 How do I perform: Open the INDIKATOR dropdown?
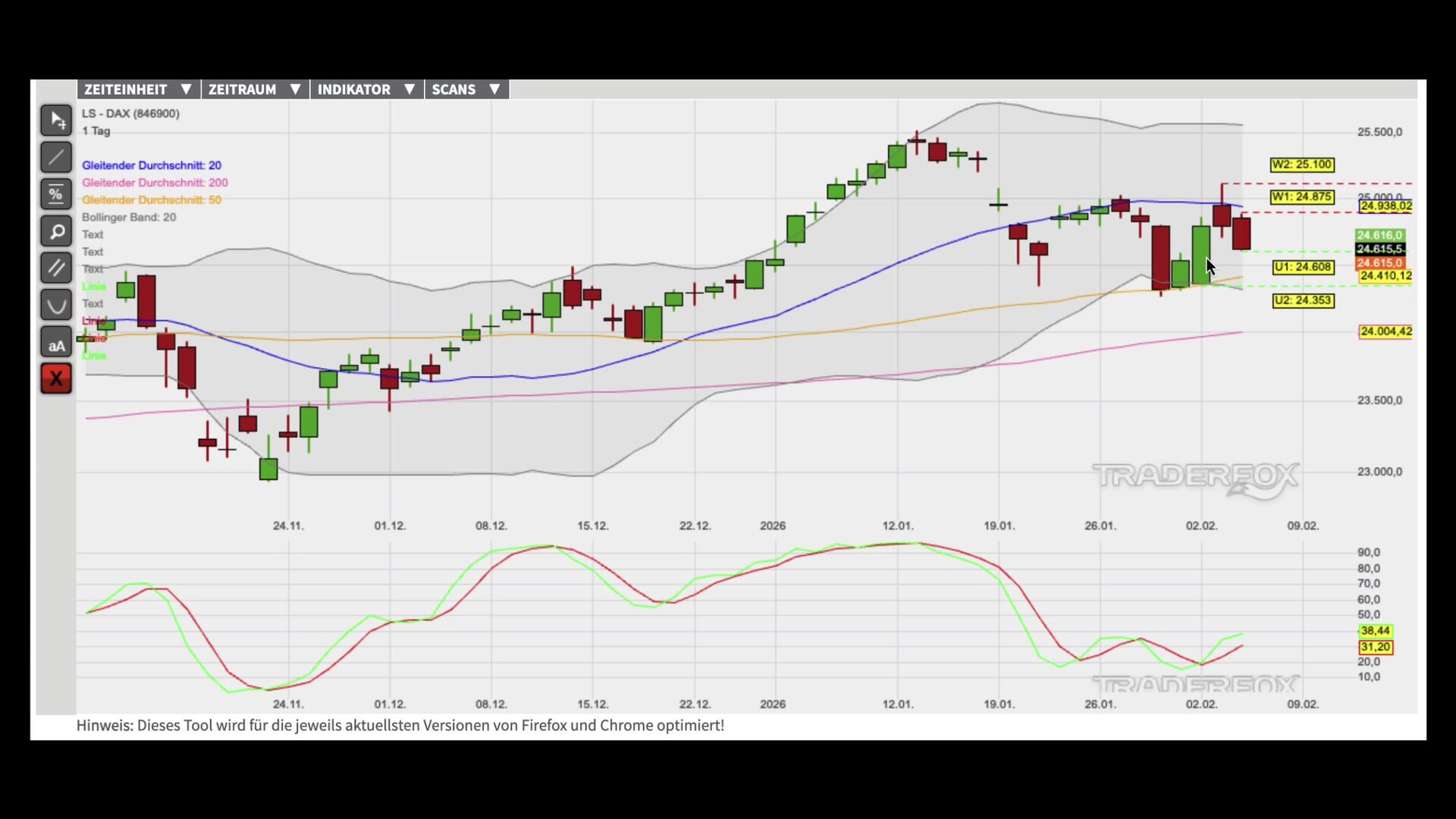pos(366,89)
